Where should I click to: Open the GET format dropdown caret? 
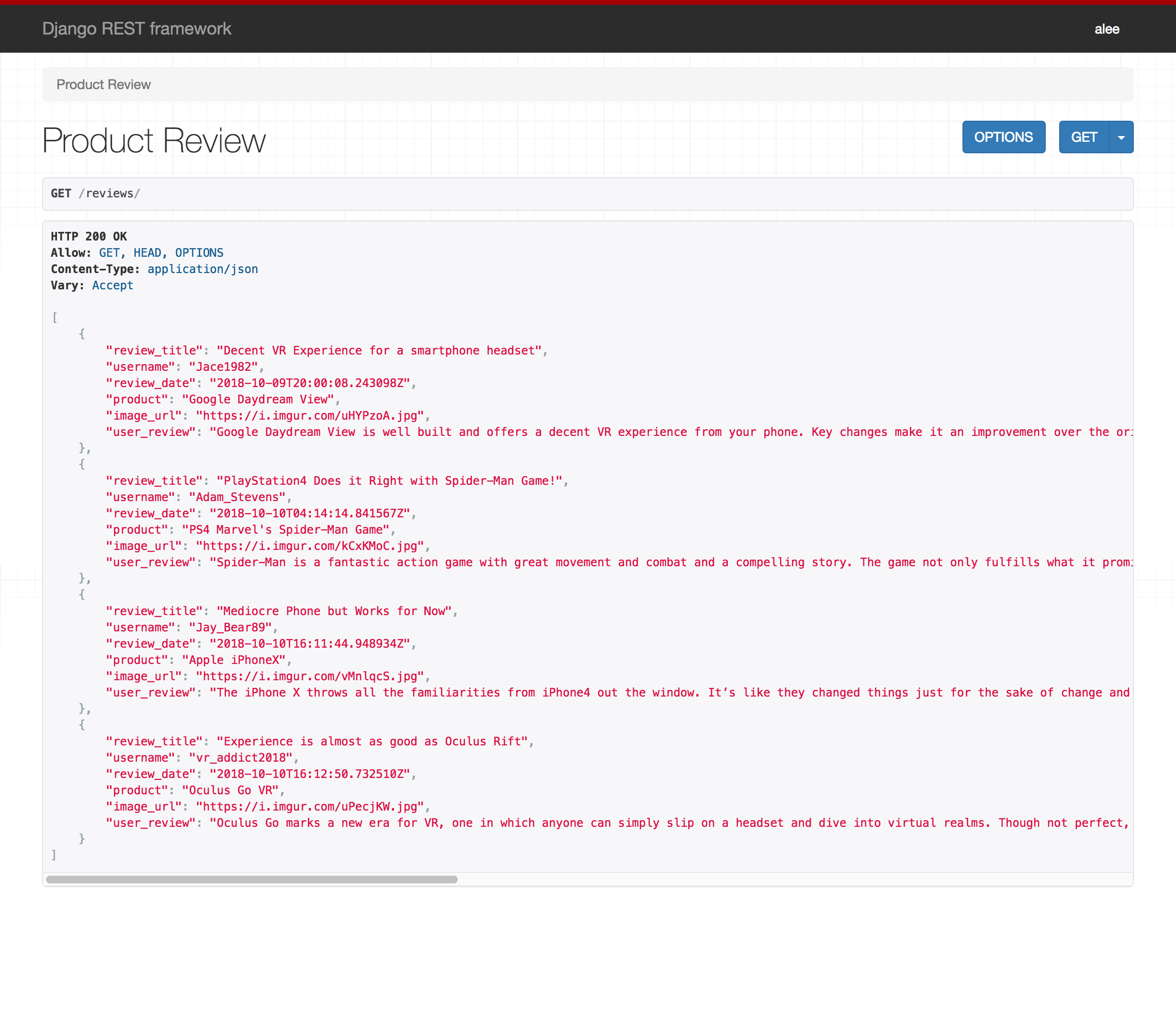tap(1121, 137)
